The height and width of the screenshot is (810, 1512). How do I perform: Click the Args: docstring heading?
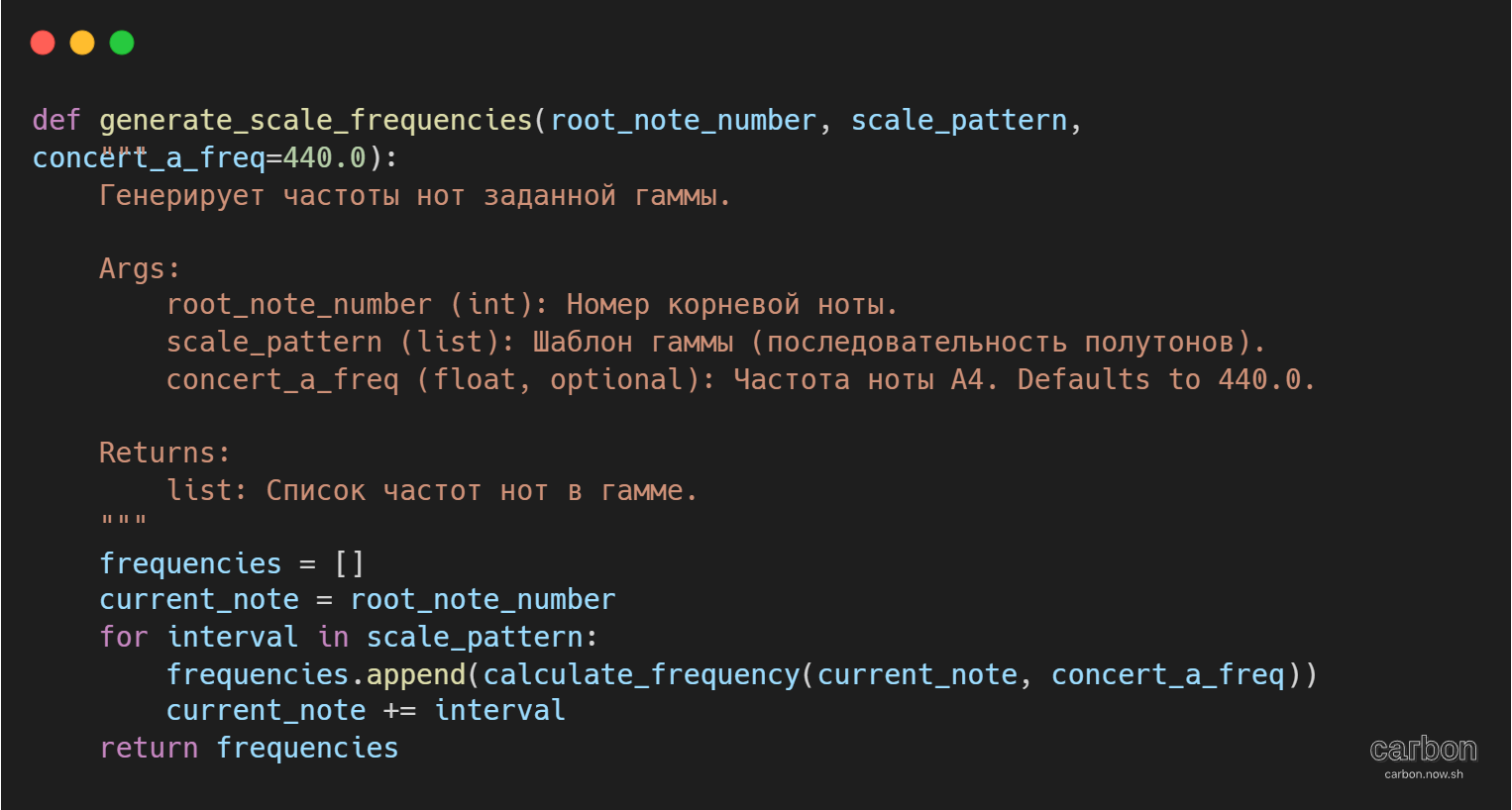tap(140, 268)
